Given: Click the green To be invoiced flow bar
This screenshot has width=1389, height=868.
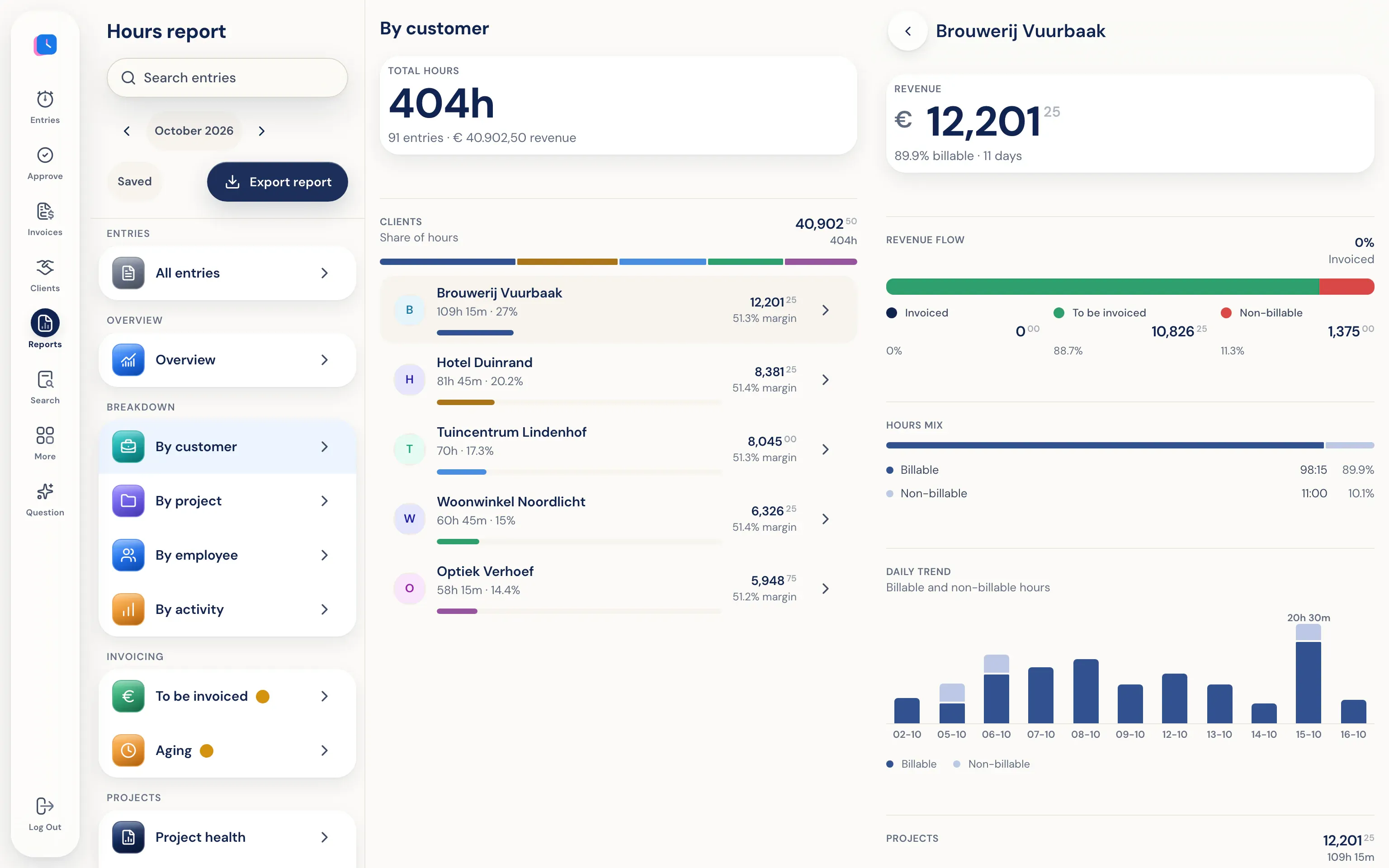Looking at the screenshot, I should tap(1103, 287).
